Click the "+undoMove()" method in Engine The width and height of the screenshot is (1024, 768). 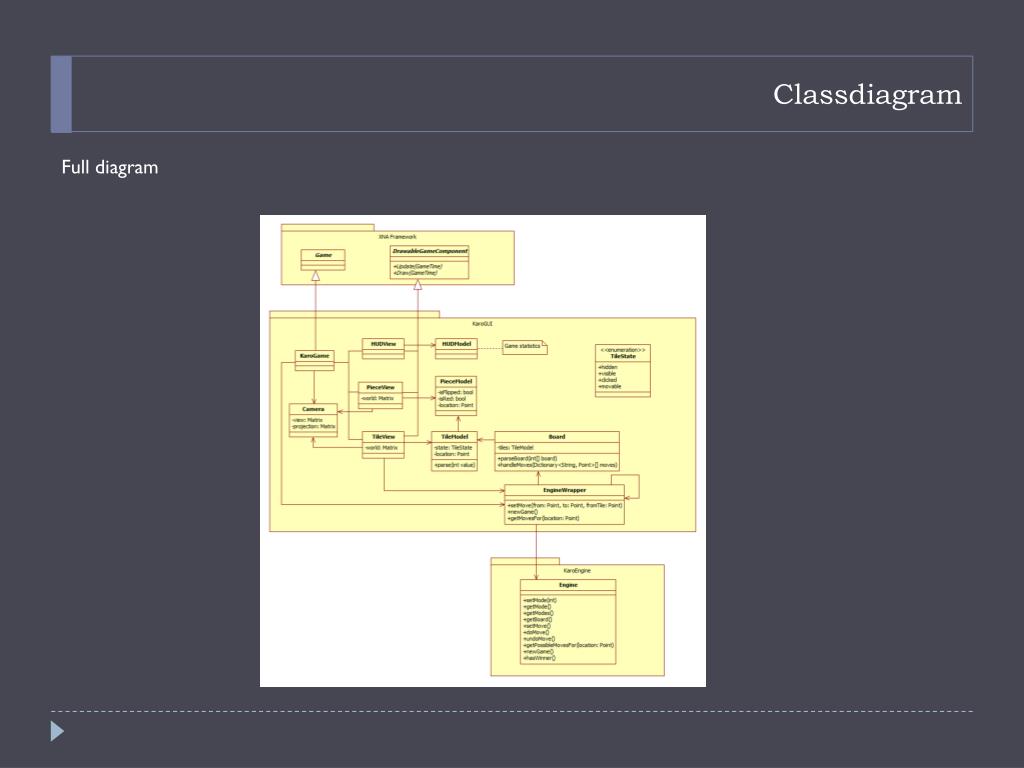click(539, 639)
